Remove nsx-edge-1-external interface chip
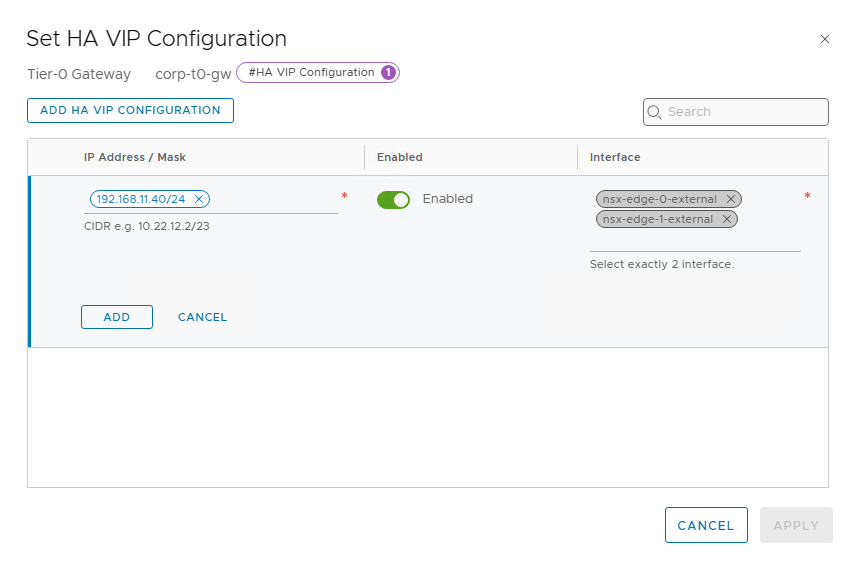This screenshot has width=856, height=562. coord(727,219)
